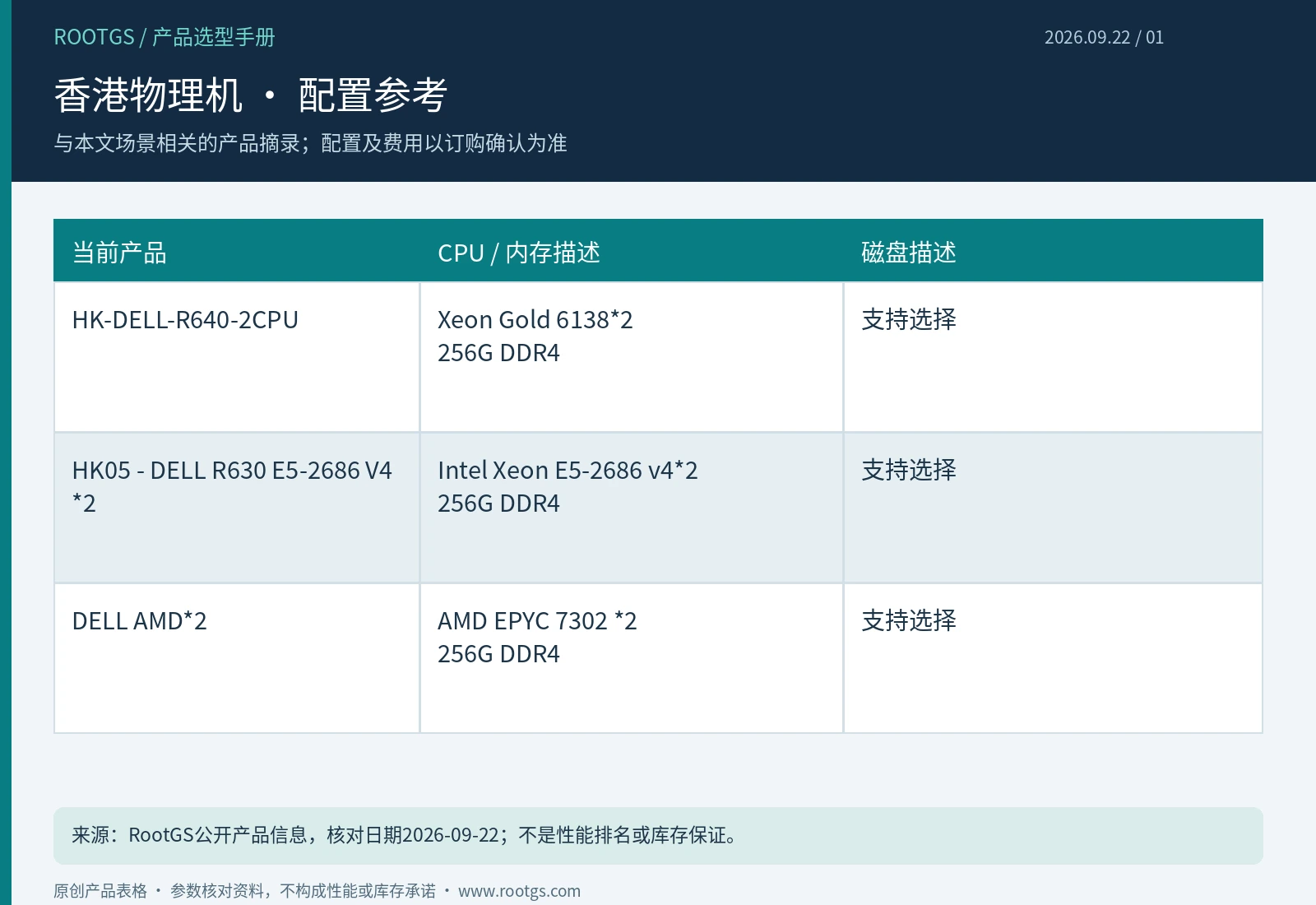Select the Xeon Gold 6138*2 cell
The image size is (1316, 905).
(632, 357)
